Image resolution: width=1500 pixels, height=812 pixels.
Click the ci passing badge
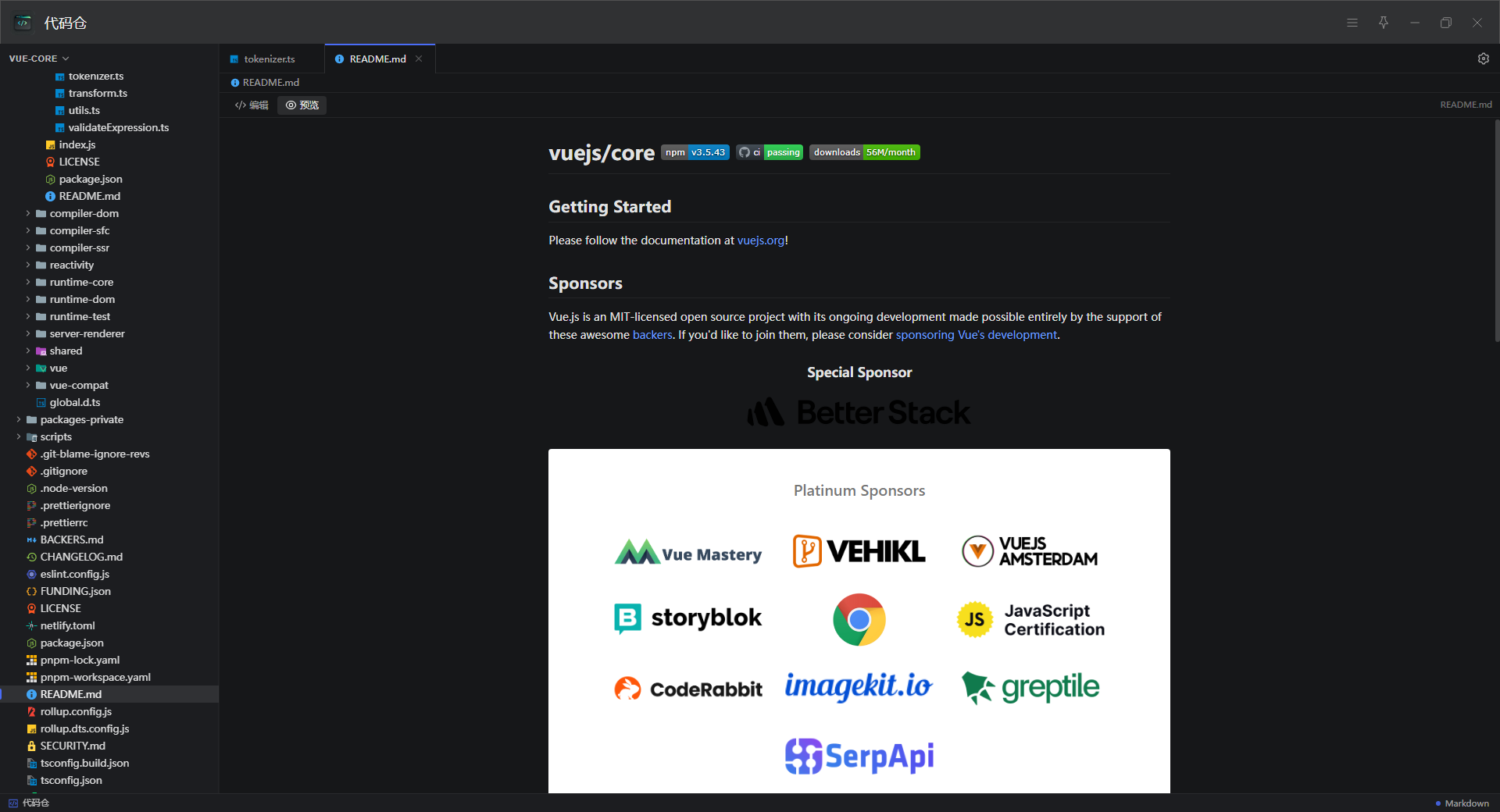click(770, 152)
